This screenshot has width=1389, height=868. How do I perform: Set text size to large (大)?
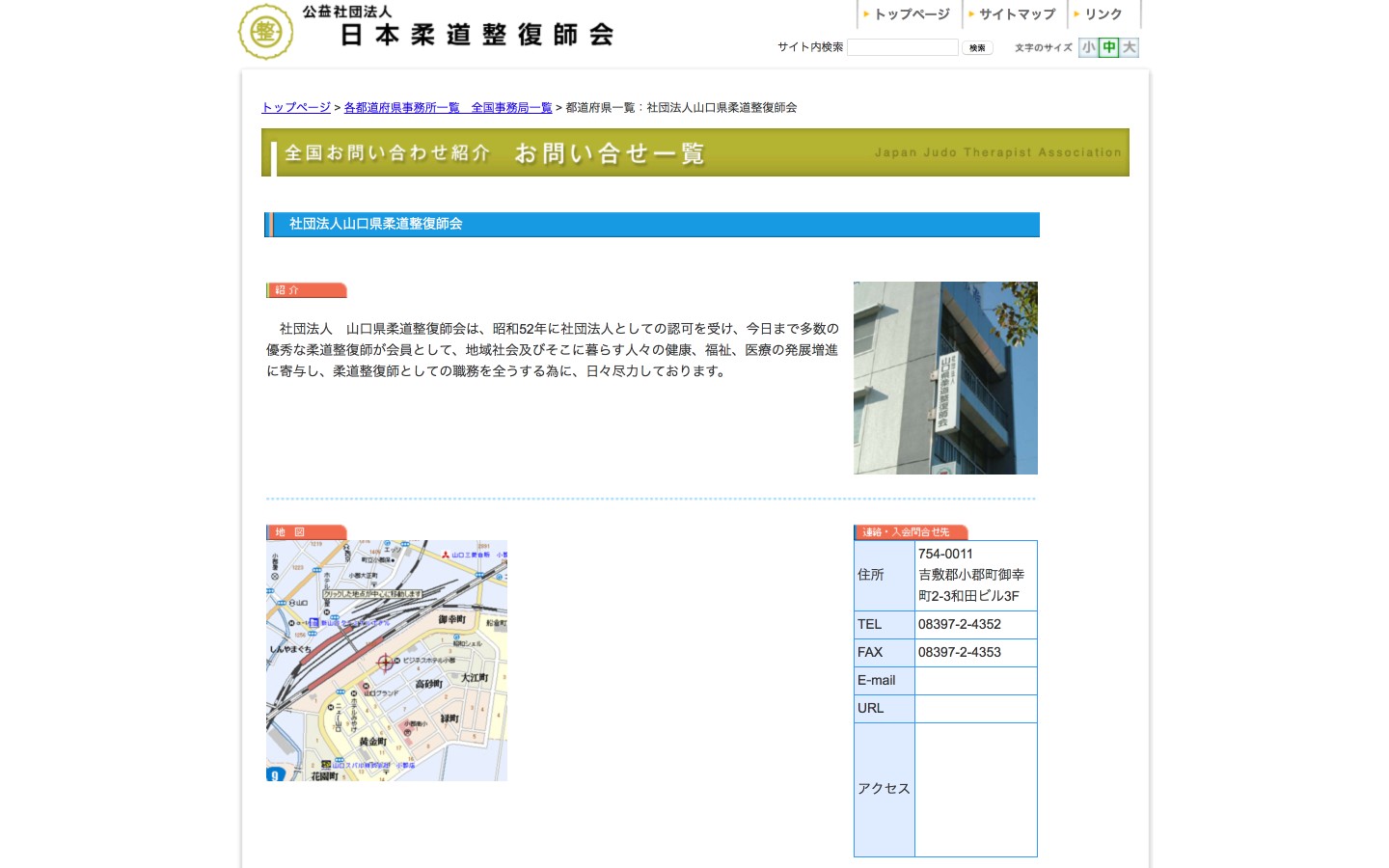click(1130, 47)
